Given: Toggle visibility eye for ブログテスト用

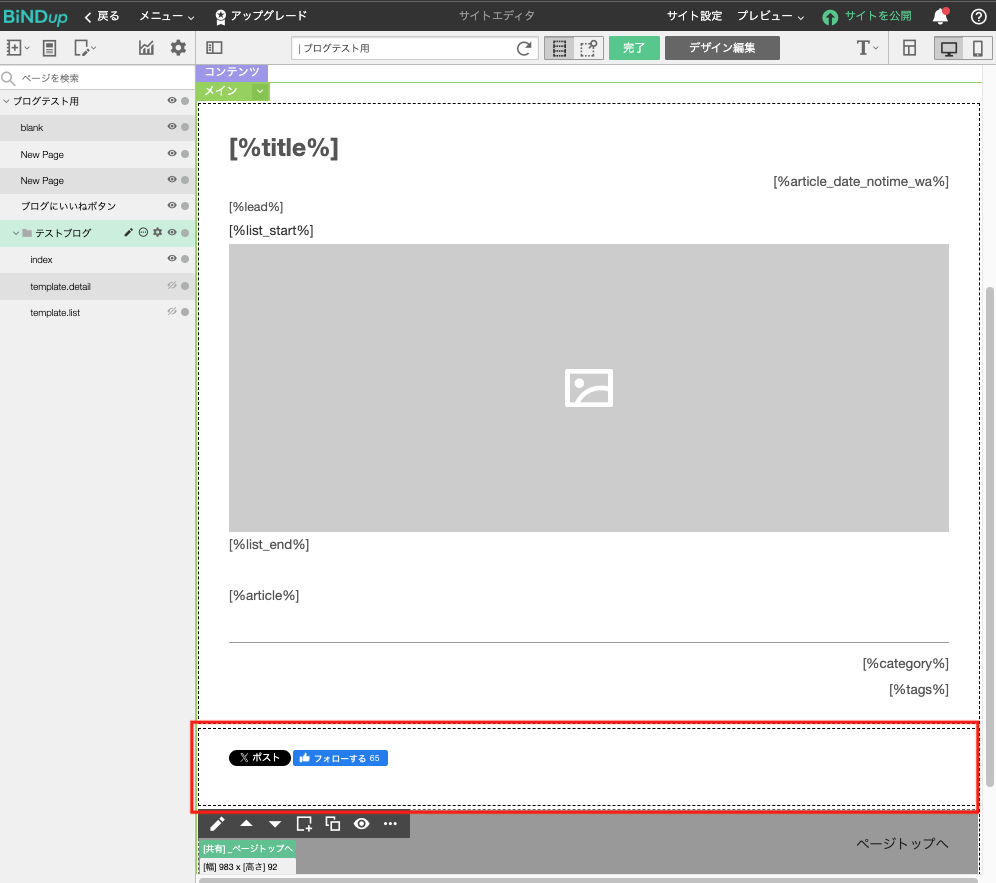Looking at the screenshot, I should [172, 100].
